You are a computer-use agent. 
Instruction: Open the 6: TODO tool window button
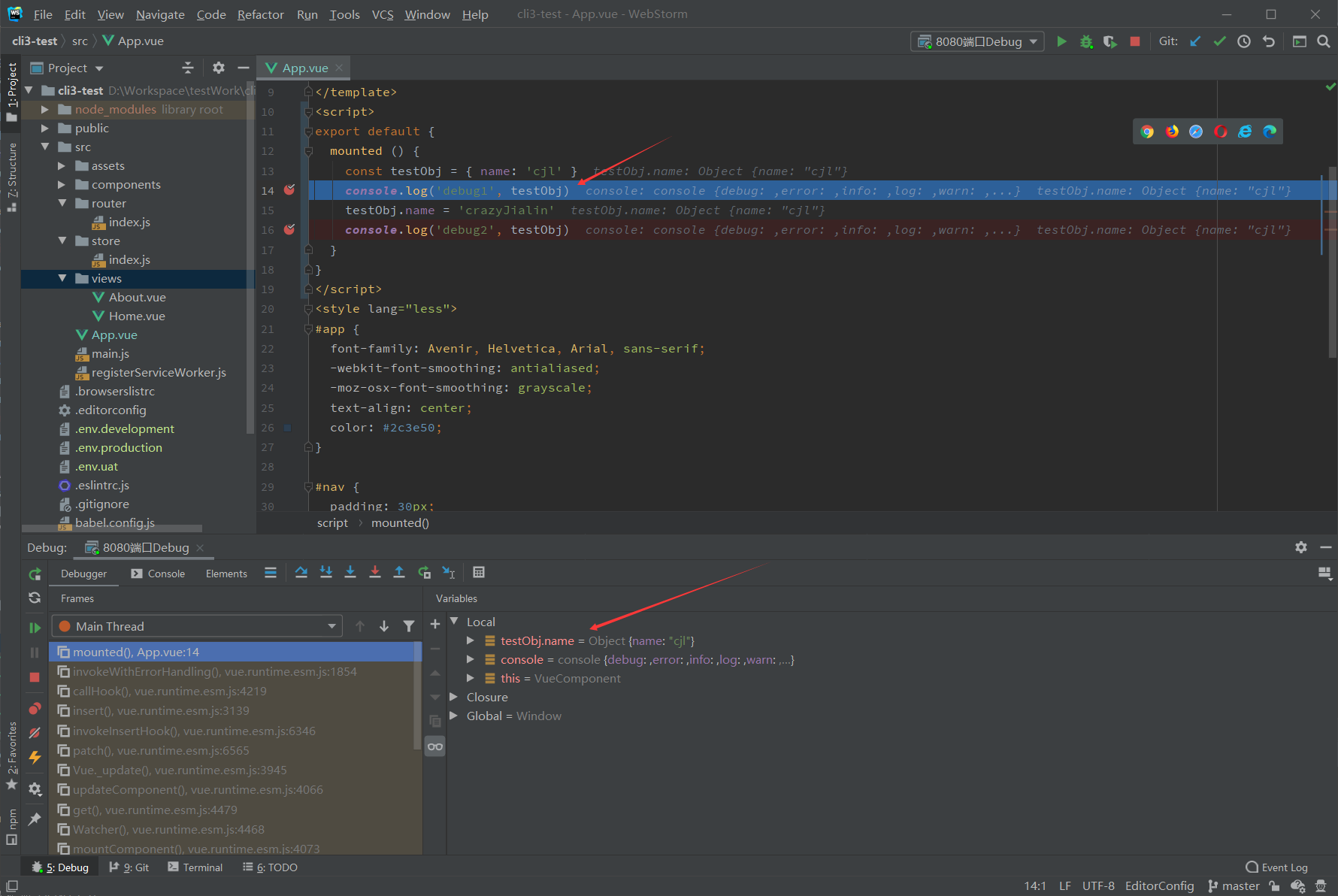click(270, 867)
